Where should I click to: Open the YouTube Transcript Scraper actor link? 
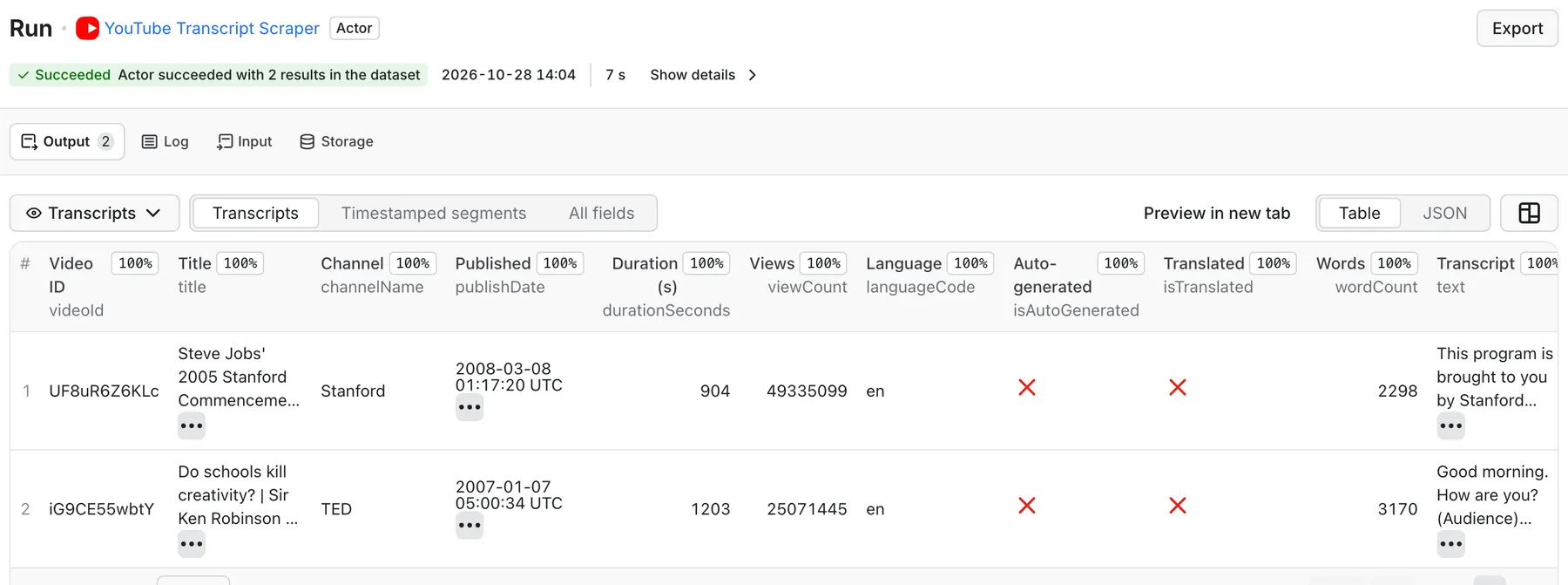click(x=212, y=28)
